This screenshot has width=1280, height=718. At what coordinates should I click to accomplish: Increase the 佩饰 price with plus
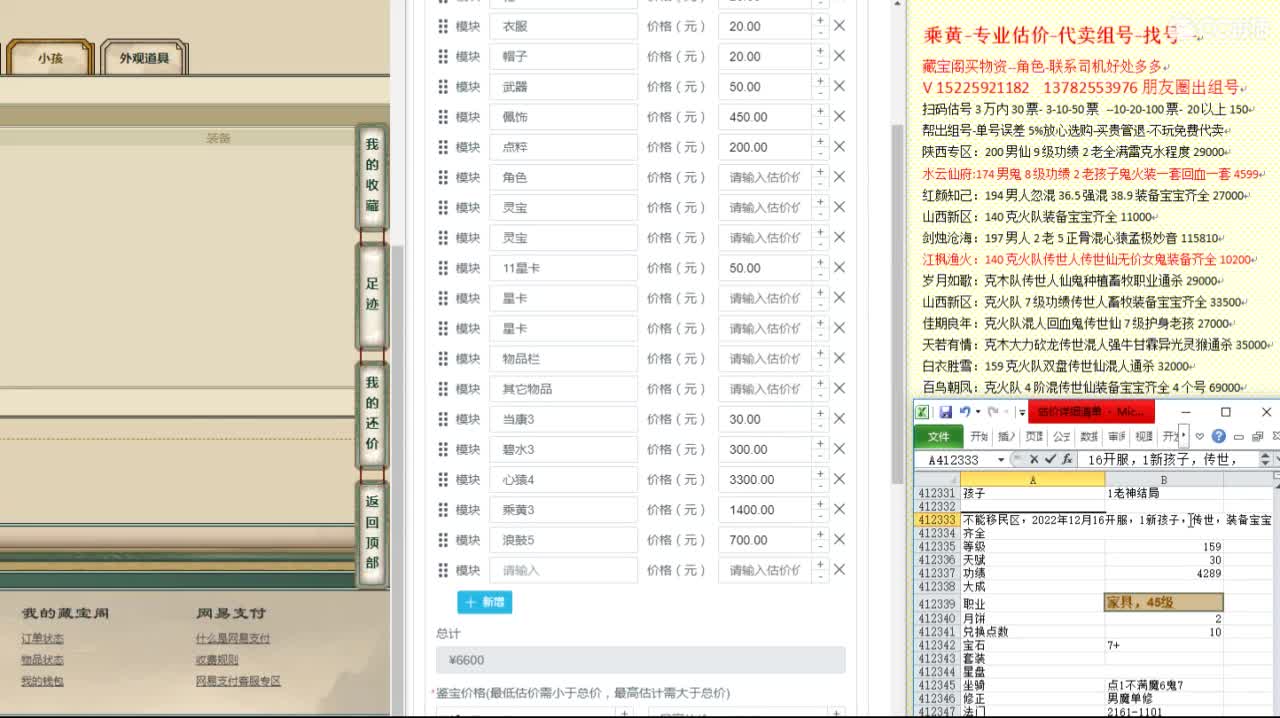point(820,111)
